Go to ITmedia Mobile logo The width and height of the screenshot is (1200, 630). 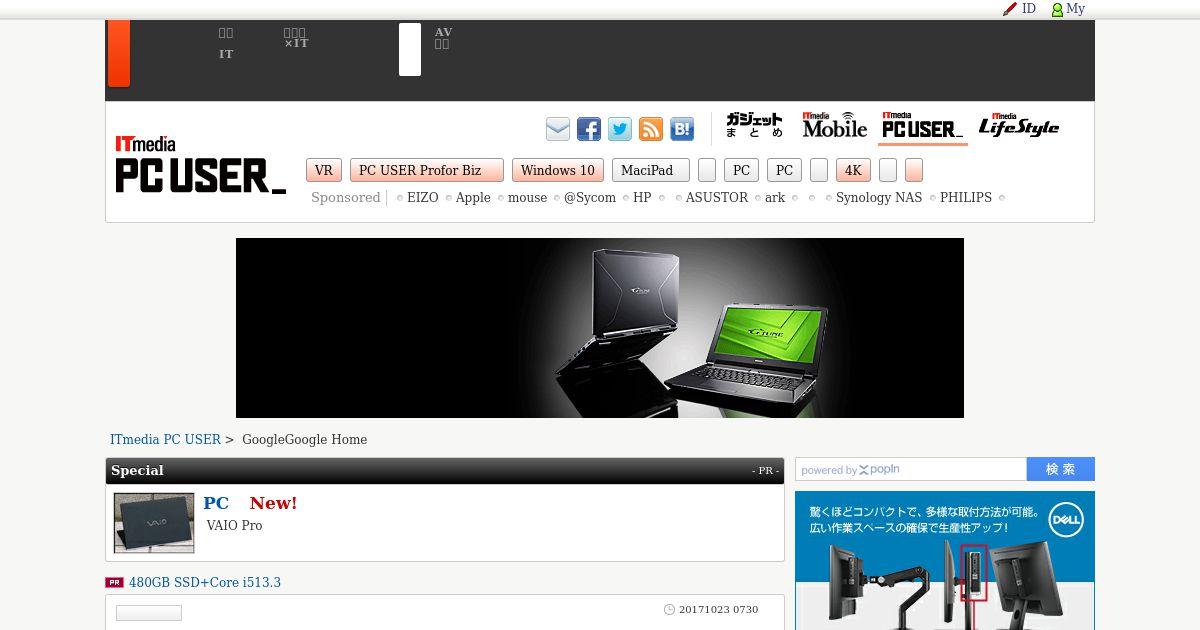(x=835, y=125)
